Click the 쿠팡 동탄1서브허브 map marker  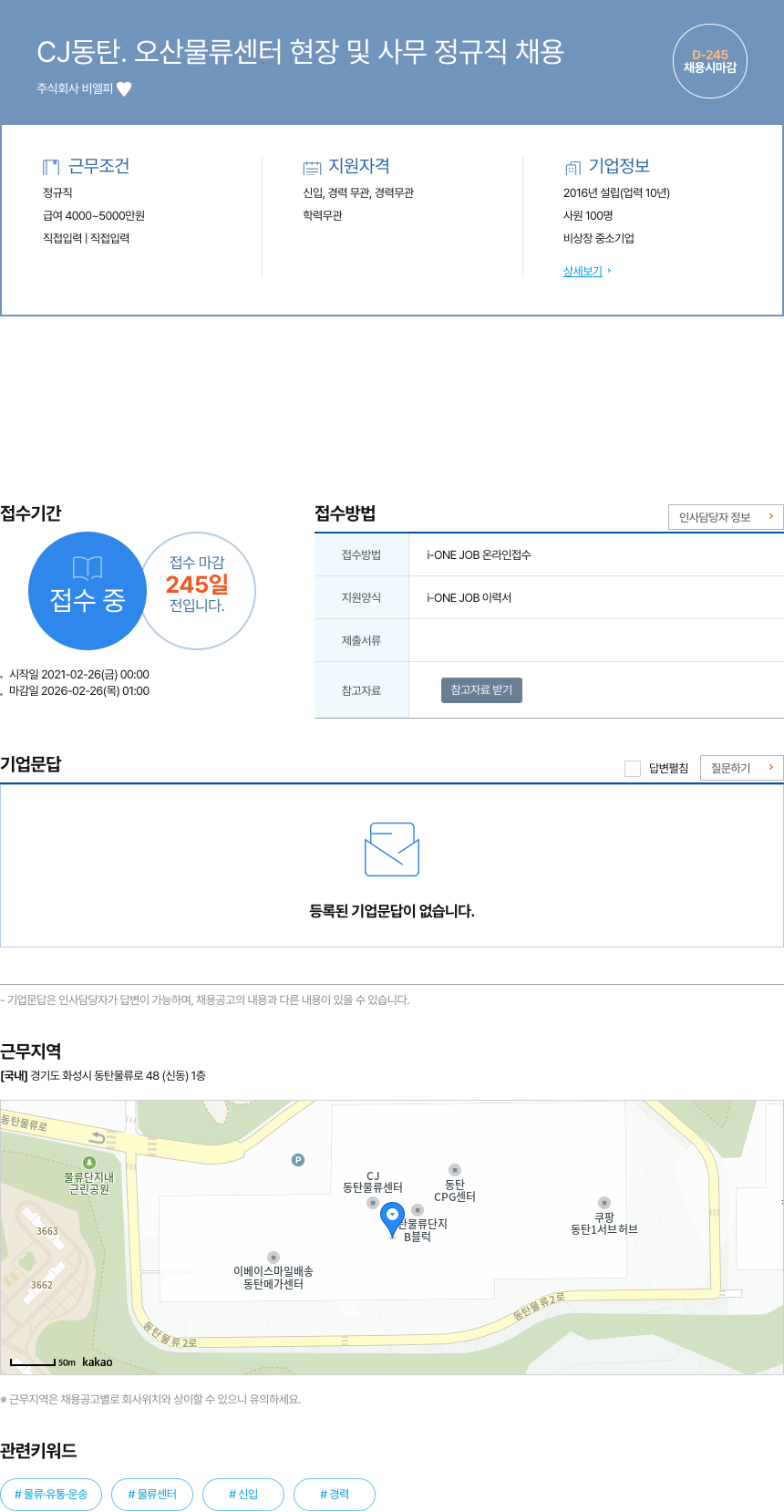click(x=603, y=1203)
